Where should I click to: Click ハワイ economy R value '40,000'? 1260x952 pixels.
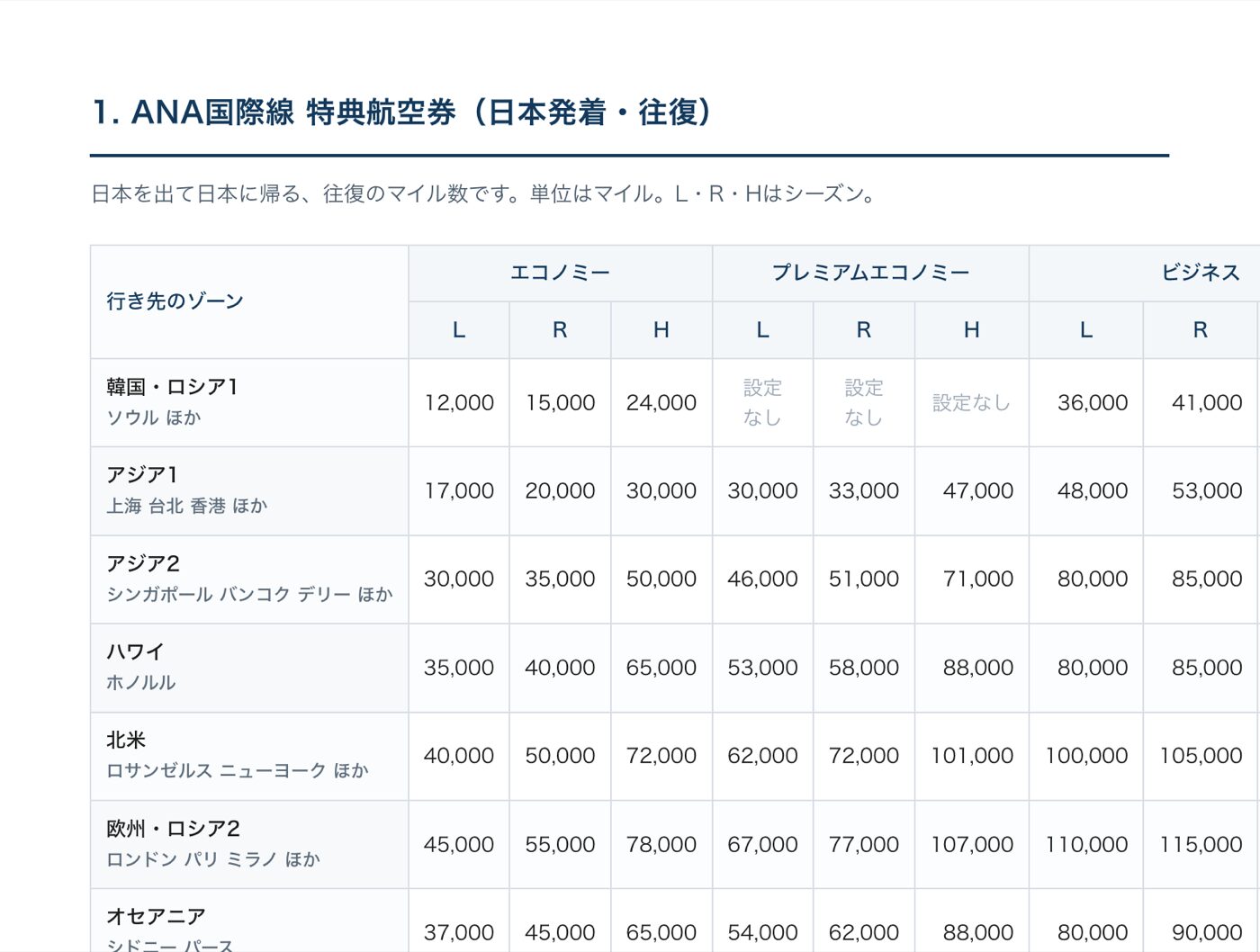[560, 669]
